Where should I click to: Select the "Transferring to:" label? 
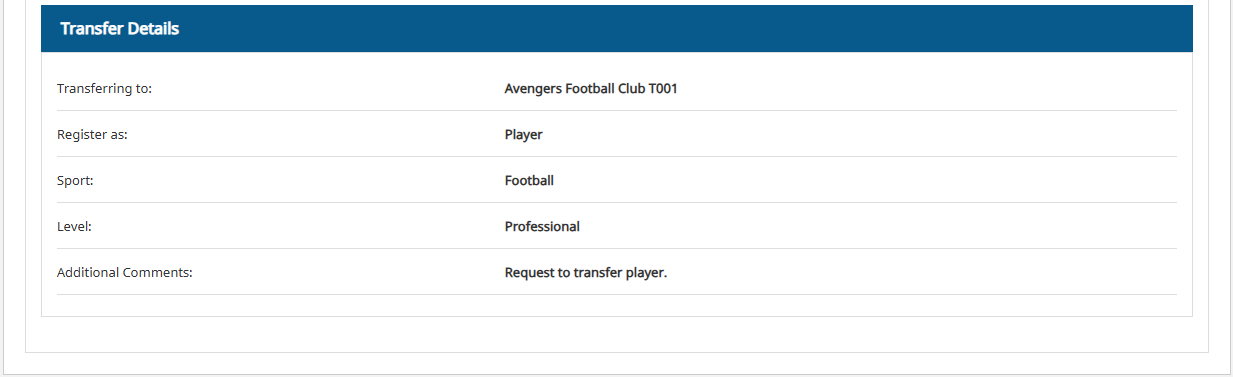(x=104, y=89)
